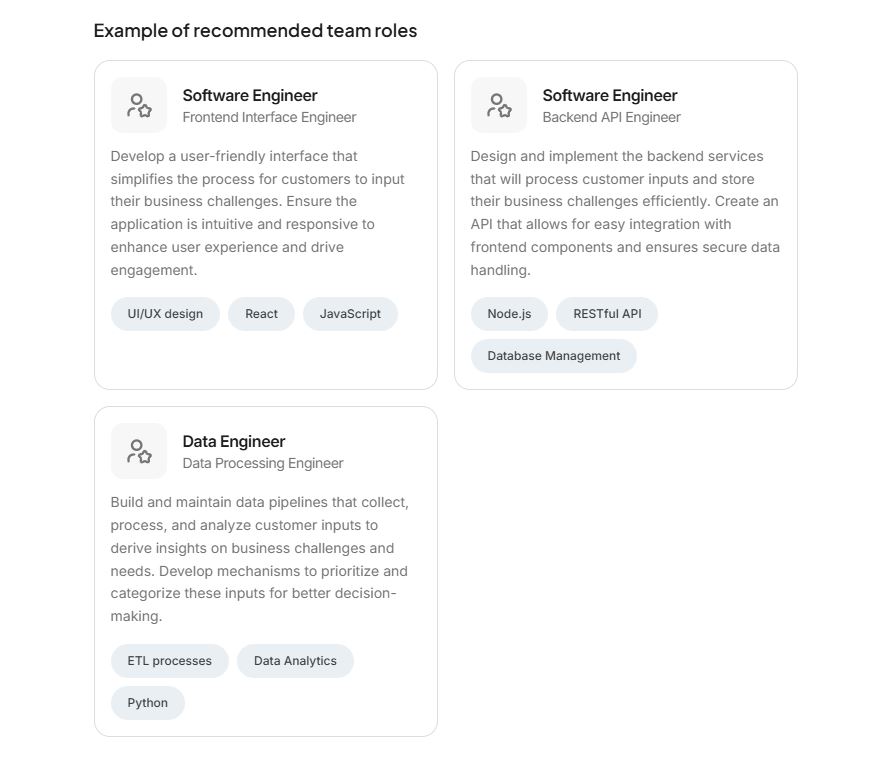Click the Python skill tag
Viewport: 894px width, 777px height.
[148, 703]
